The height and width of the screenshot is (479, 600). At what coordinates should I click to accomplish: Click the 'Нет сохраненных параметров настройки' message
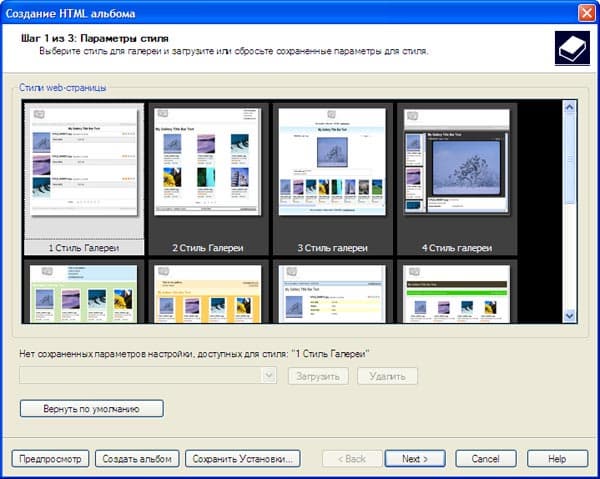pyautogui.click(x=194, y=354)
